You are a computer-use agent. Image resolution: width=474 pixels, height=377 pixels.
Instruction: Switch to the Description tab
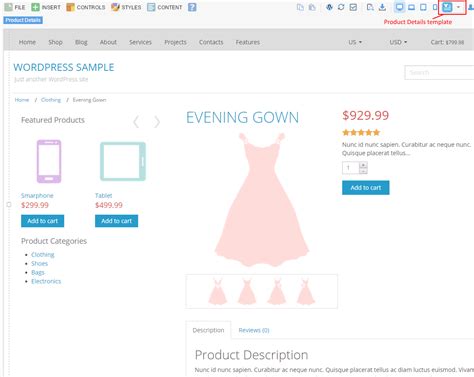[x=208, y=330]
